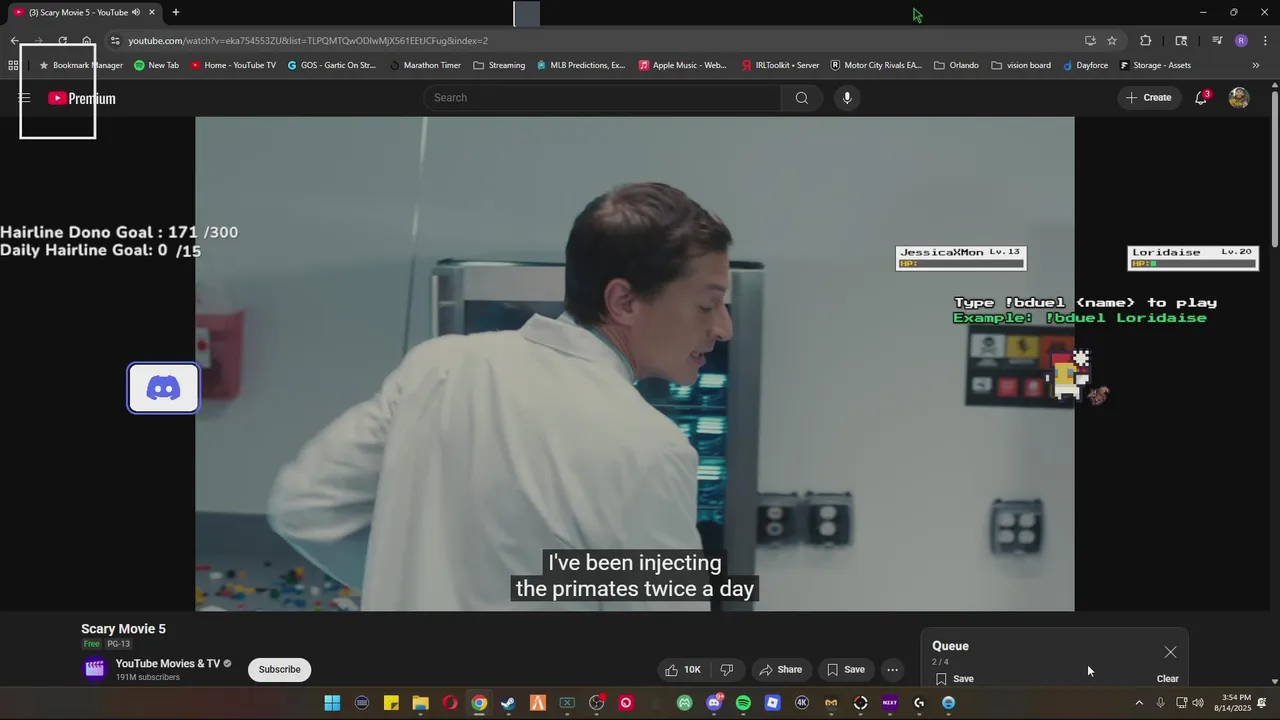
Task: Click the Scary Movie 5 title text
Action: (123, 629)
